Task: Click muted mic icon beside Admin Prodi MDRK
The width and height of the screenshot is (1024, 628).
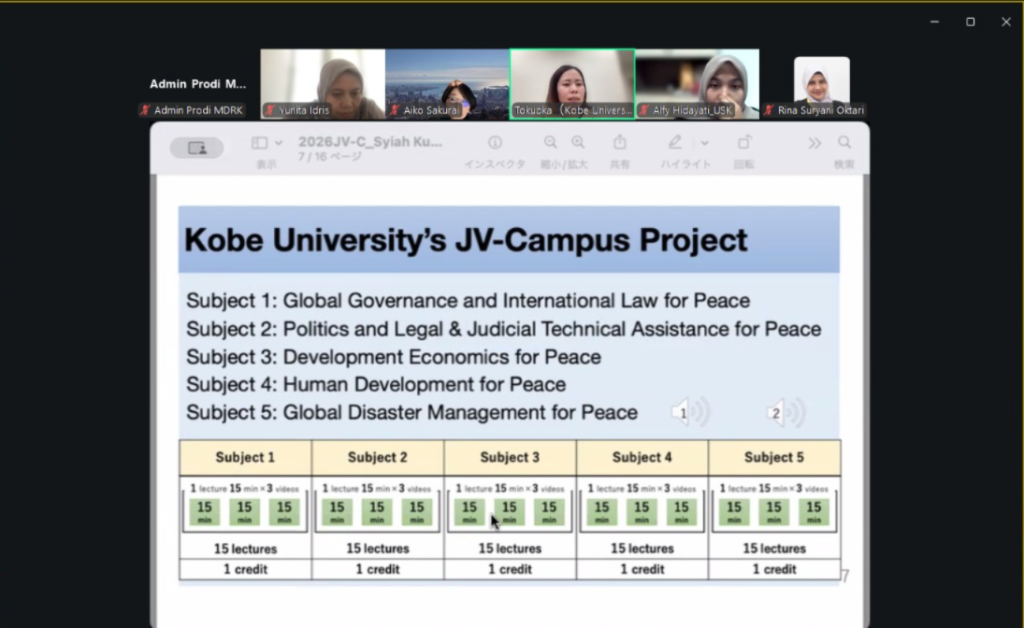Action: pos(145,110)
